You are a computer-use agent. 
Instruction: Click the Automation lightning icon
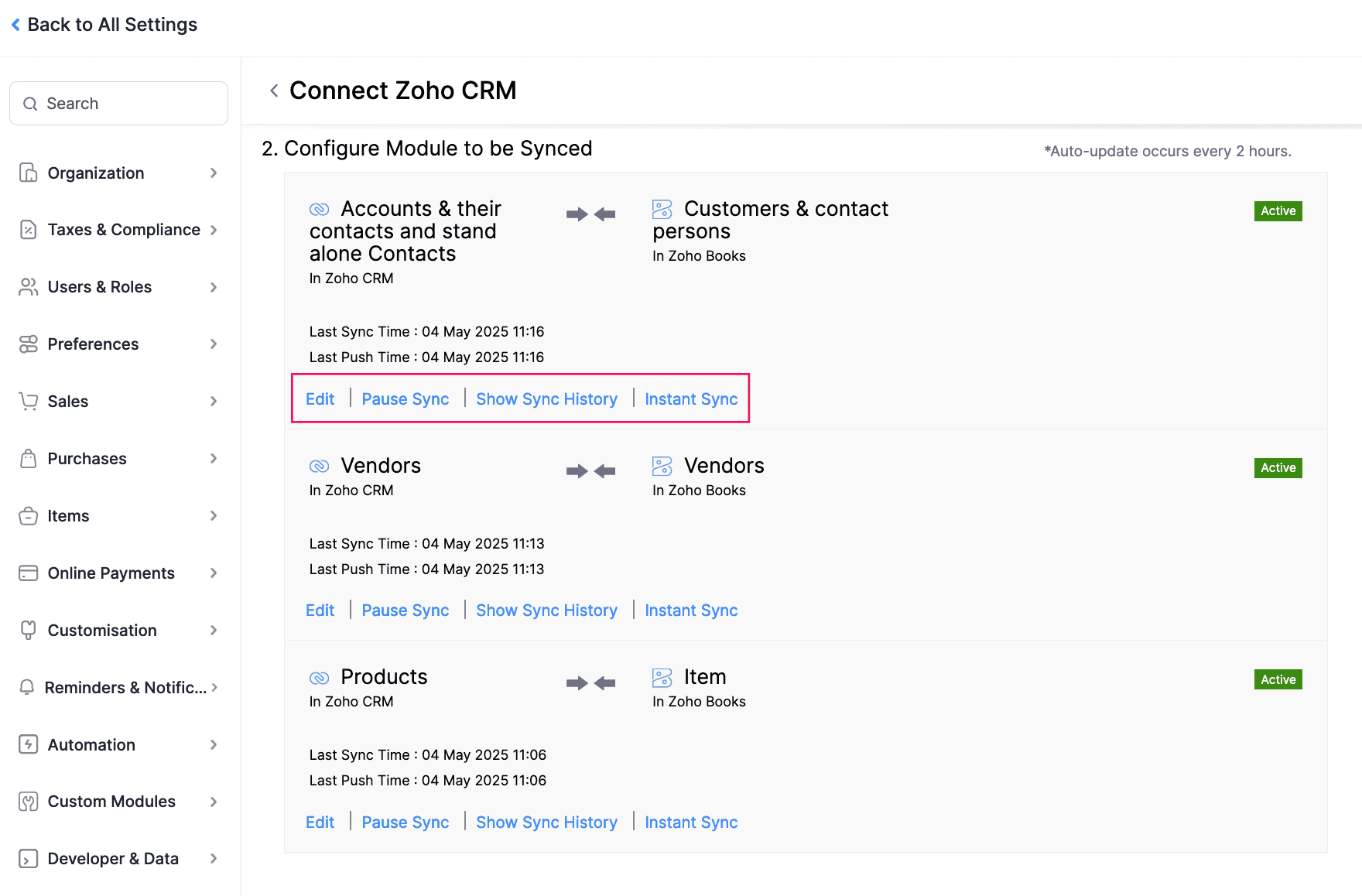click(x=29, y=744)
